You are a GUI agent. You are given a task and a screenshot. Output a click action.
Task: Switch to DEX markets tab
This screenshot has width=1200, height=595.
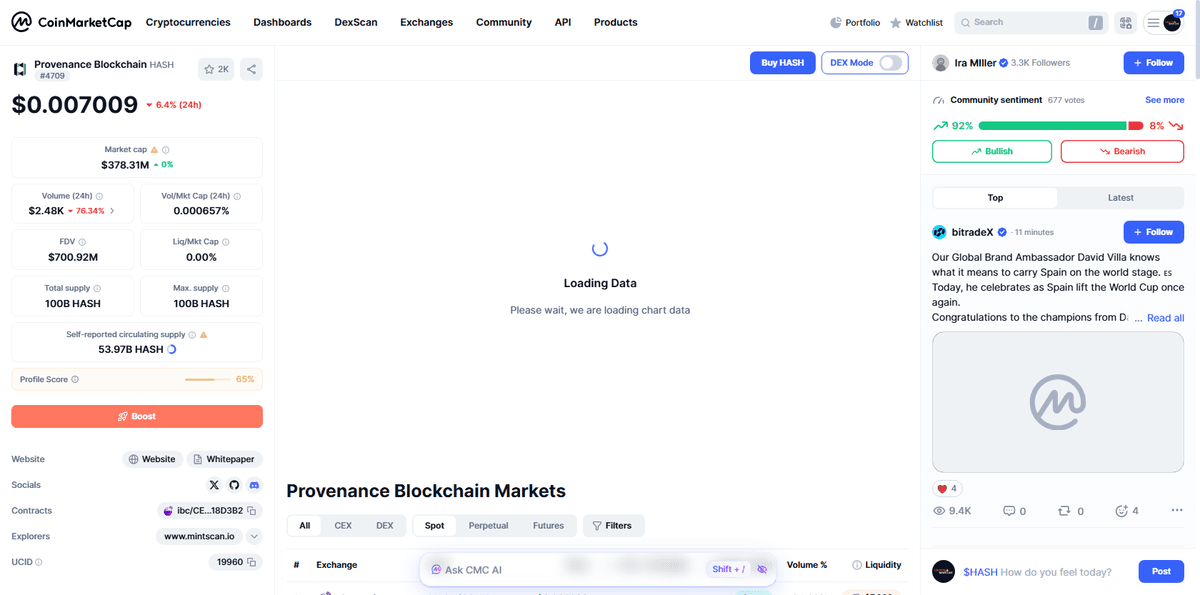click(x=385, y=525)
